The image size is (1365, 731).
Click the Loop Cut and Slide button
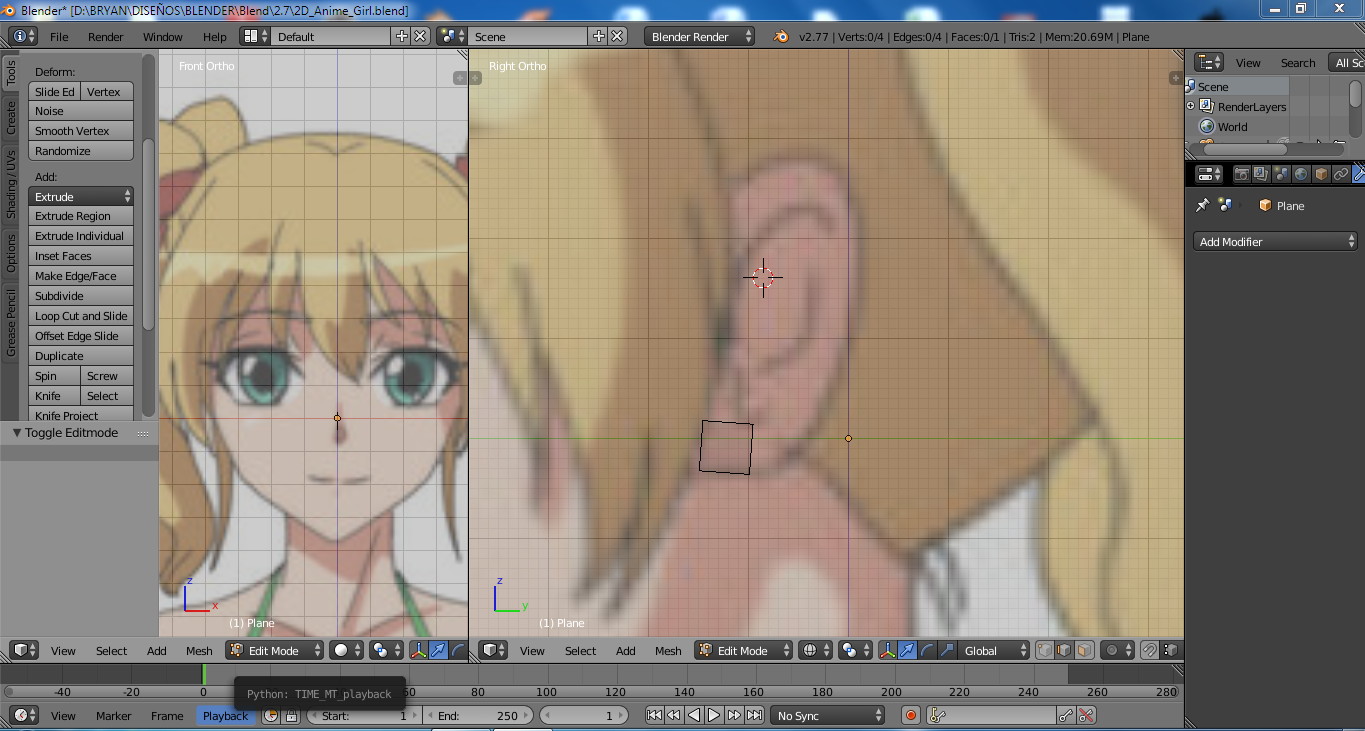pyautogui.click(x=81, y=316)
